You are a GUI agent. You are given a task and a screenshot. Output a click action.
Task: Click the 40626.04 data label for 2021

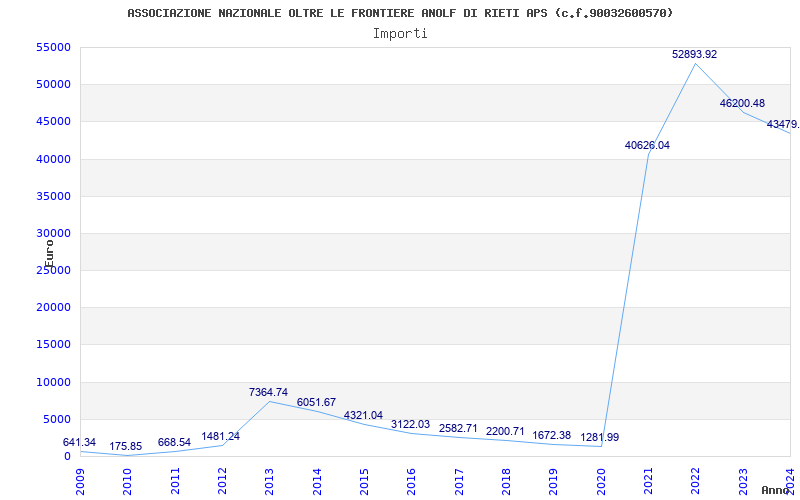tap(647, 146)
